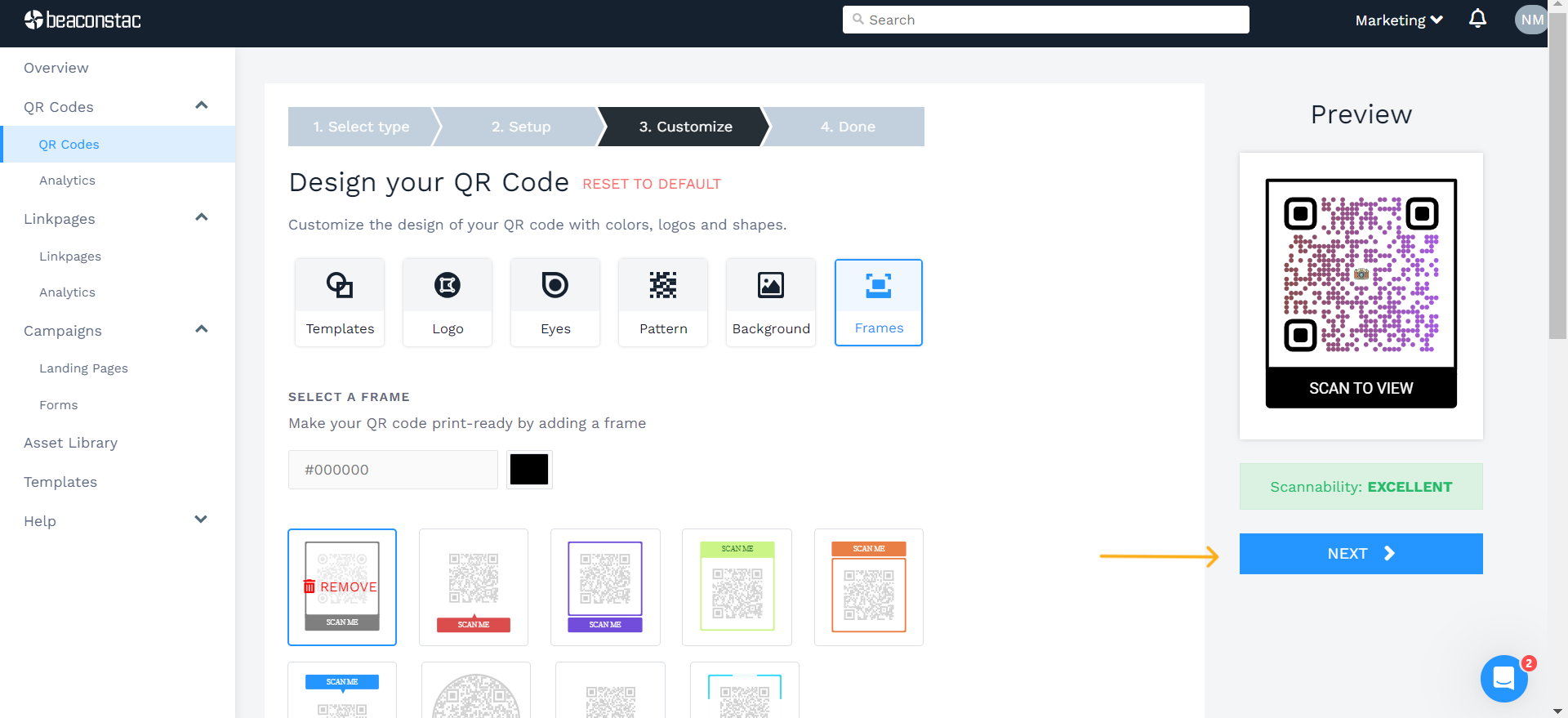The height and width of the screenshot is (718, 1568).
Task: Select the circular frame thumbnail
Action: tap(476, 691)
